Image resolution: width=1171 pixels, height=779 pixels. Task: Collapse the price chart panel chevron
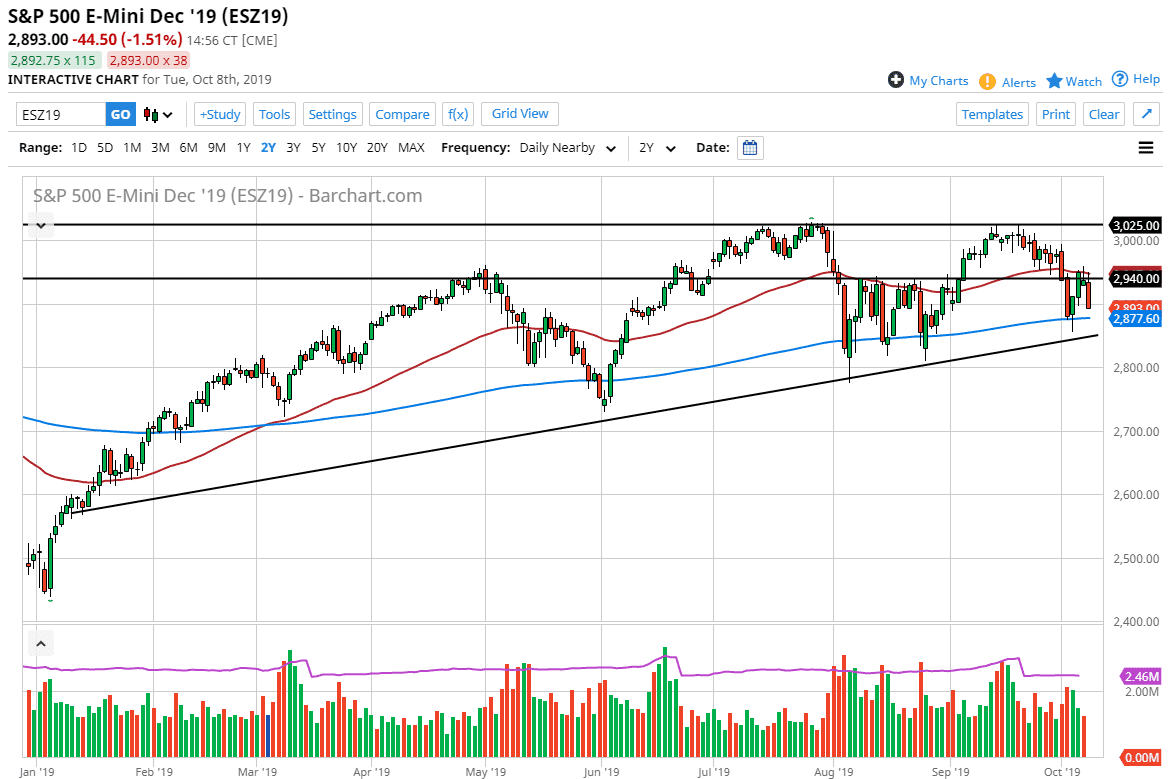(x=40, y=225)
